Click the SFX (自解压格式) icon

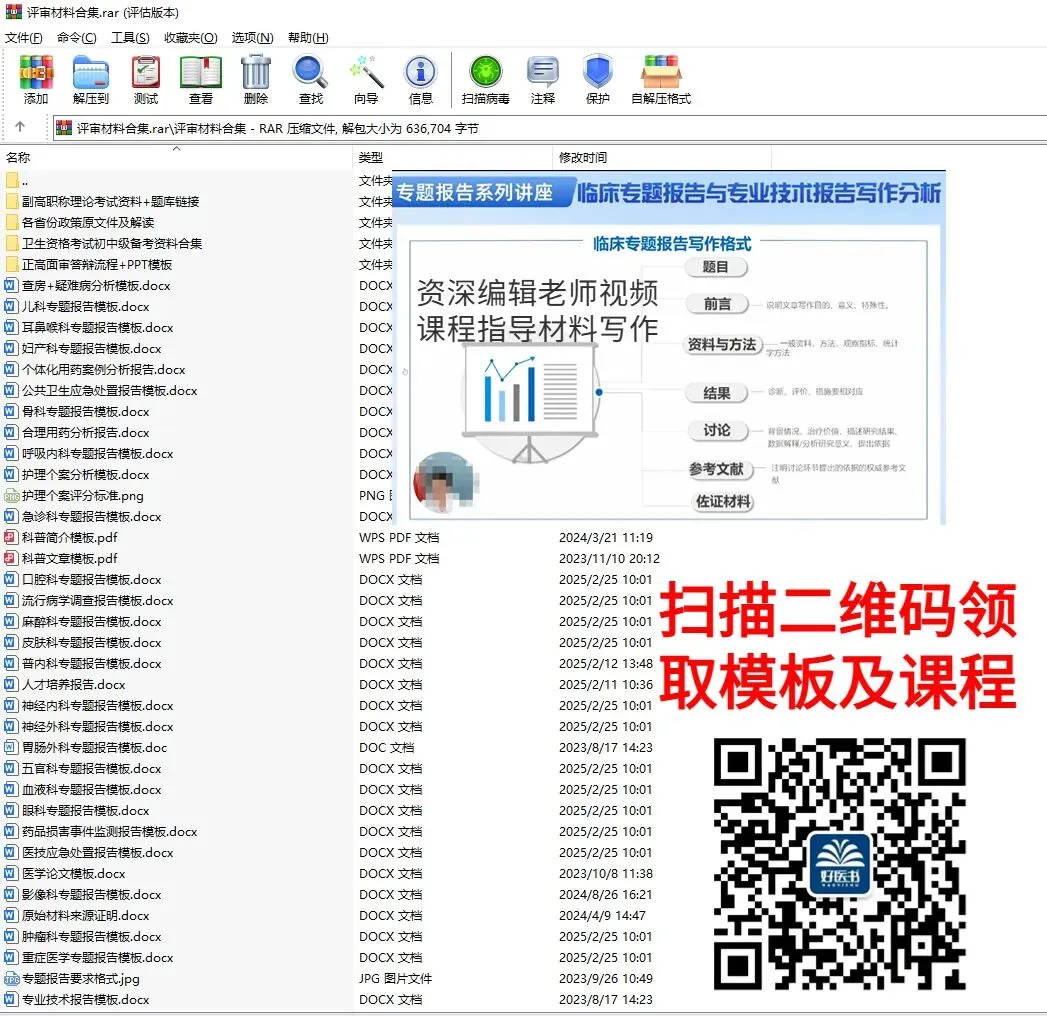pos(661,79)
